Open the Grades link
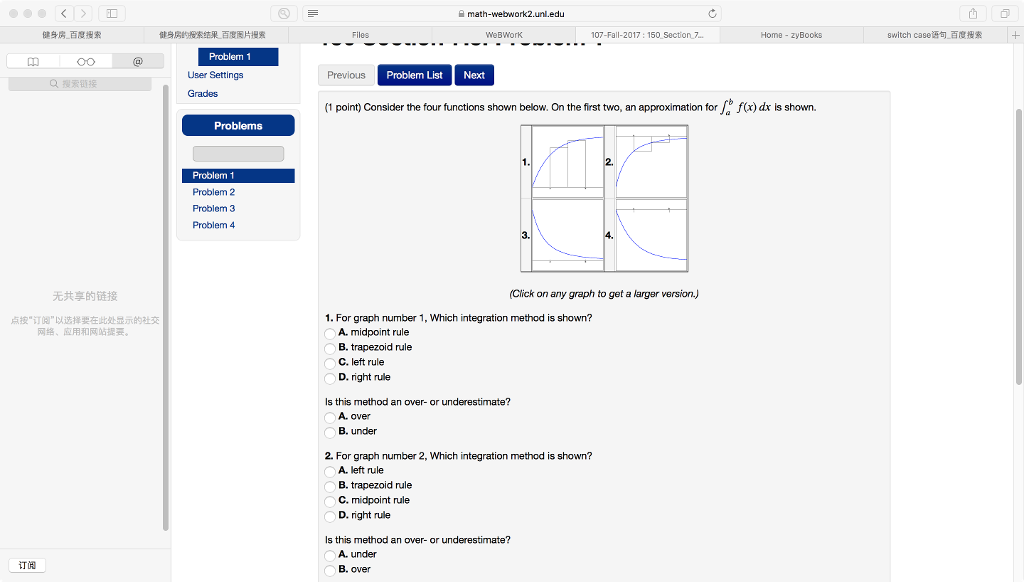The width and height of the screenshot is (1024, 582). [x=203, y=92]
